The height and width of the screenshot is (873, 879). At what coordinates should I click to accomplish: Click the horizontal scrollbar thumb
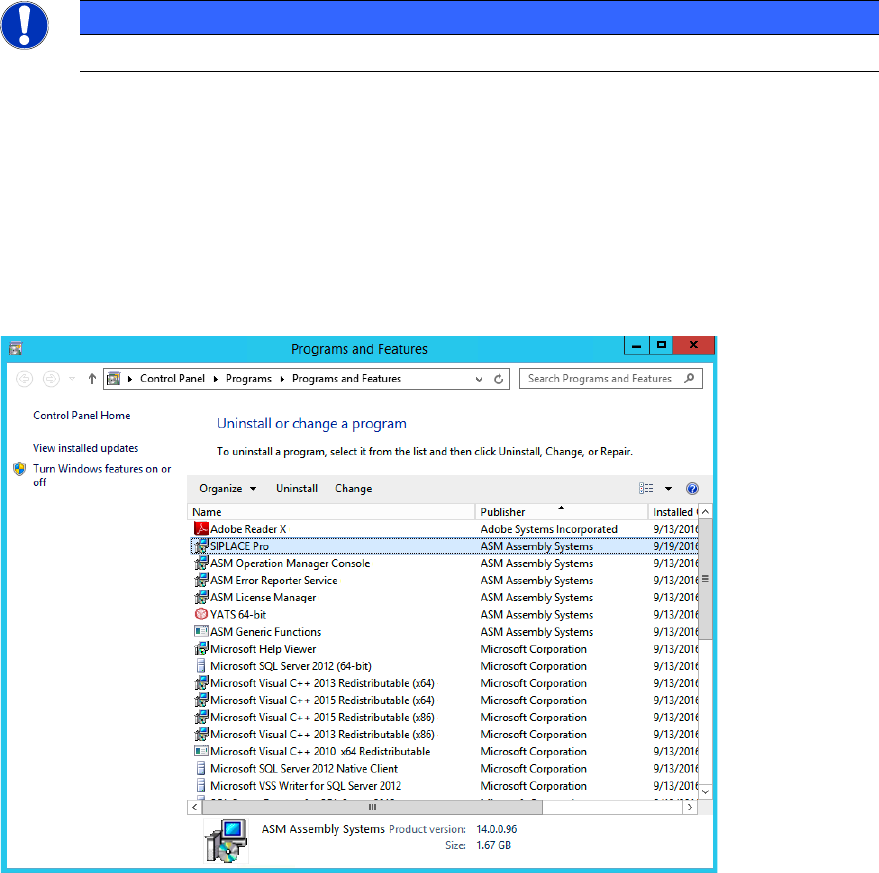point(372,807)
